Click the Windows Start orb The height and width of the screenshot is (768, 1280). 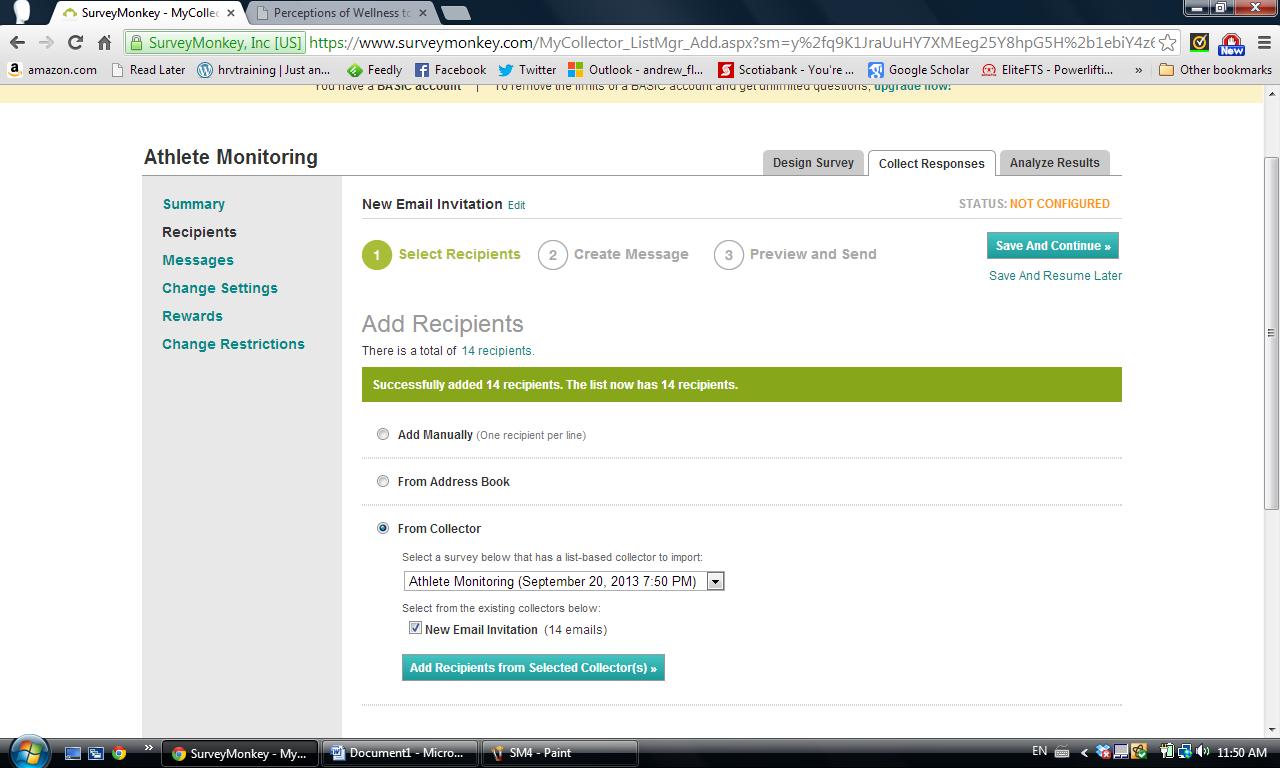coord(28,752)
